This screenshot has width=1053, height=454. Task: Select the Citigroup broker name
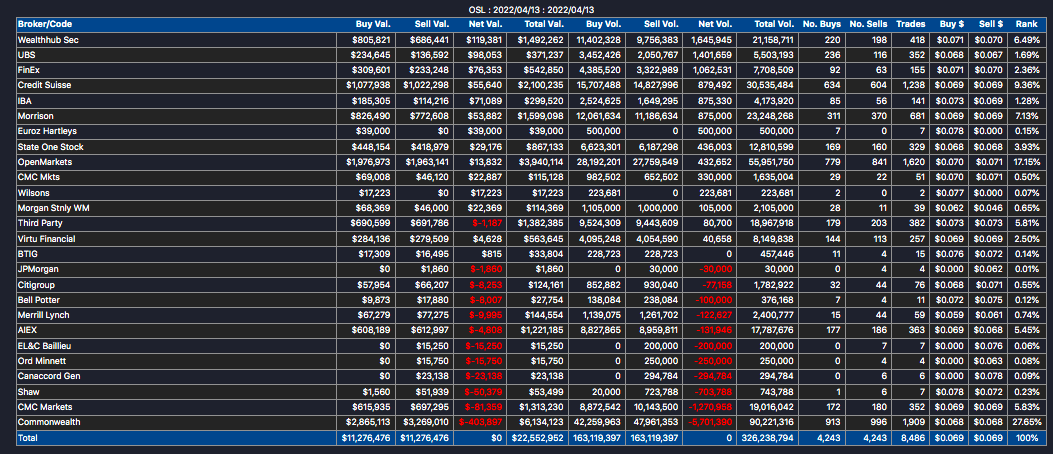[37, 285]
